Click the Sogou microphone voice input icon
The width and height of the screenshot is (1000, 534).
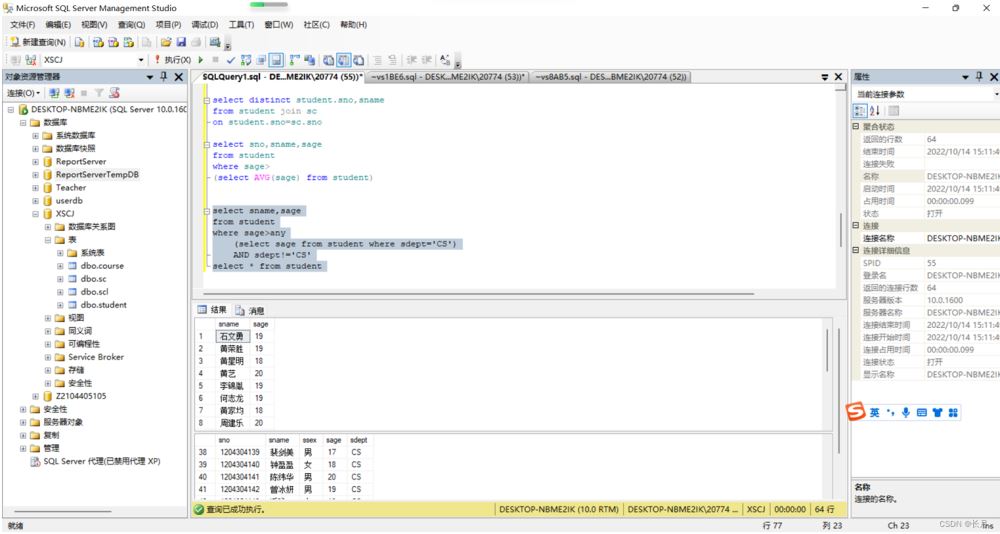tap(906, 412)
